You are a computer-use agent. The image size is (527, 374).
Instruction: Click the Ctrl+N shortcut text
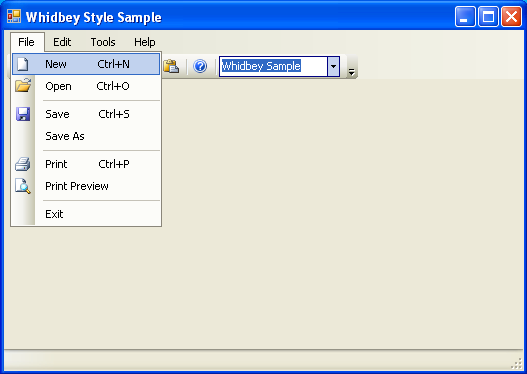click(113, 64)
